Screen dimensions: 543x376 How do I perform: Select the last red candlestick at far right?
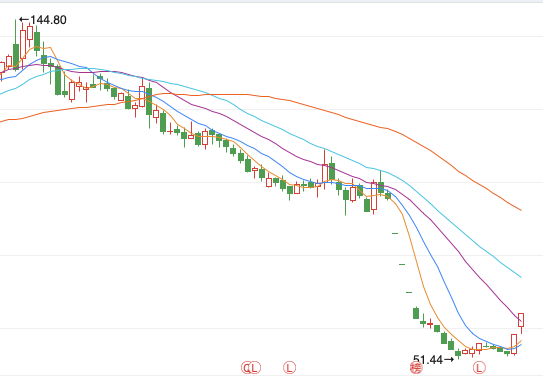click(521, 323)
